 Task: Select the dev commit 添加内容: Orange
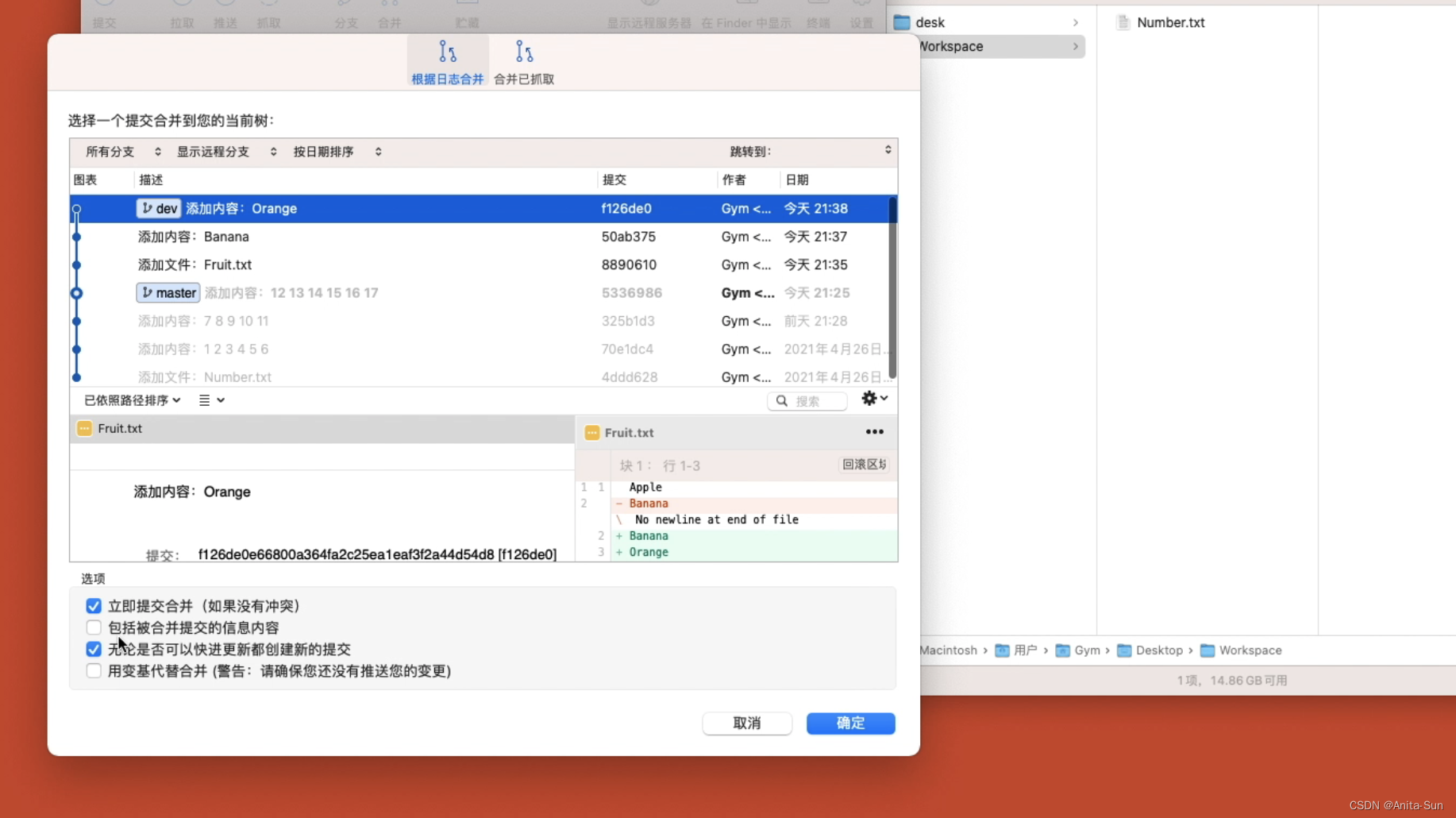tap(483, 209)
